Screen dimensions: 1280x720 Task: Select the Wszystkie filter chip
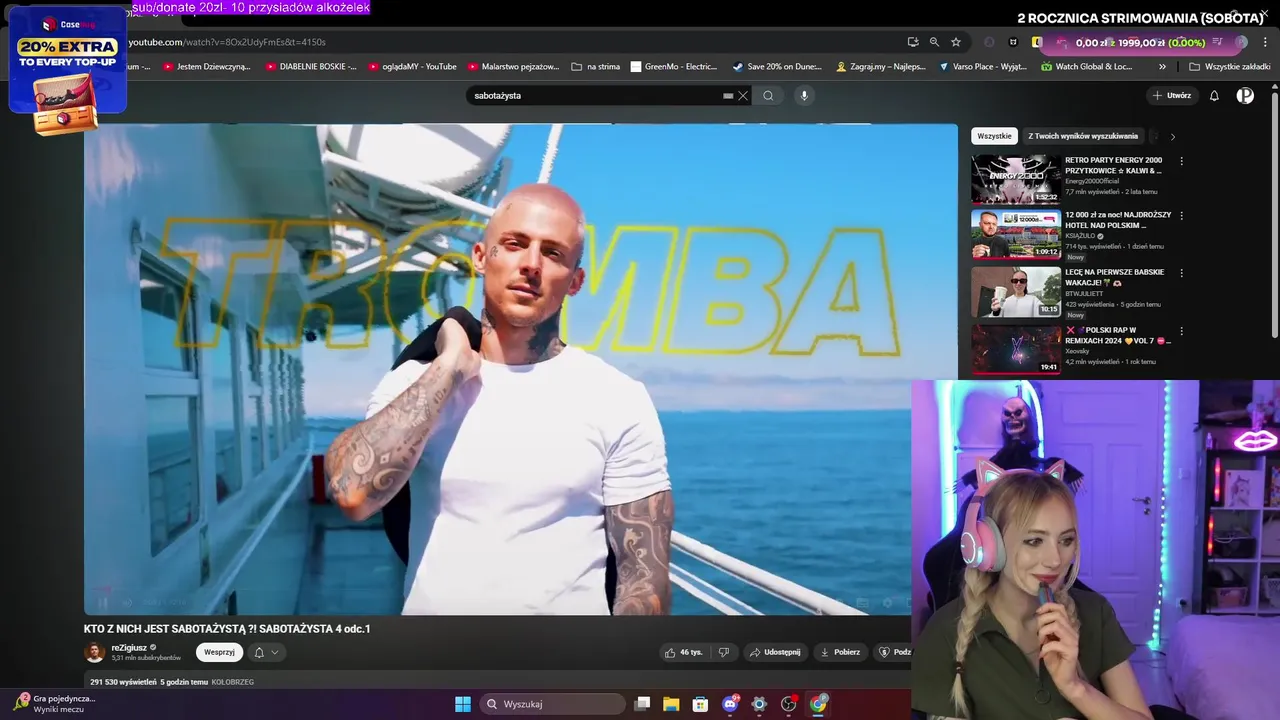[994, 136]
